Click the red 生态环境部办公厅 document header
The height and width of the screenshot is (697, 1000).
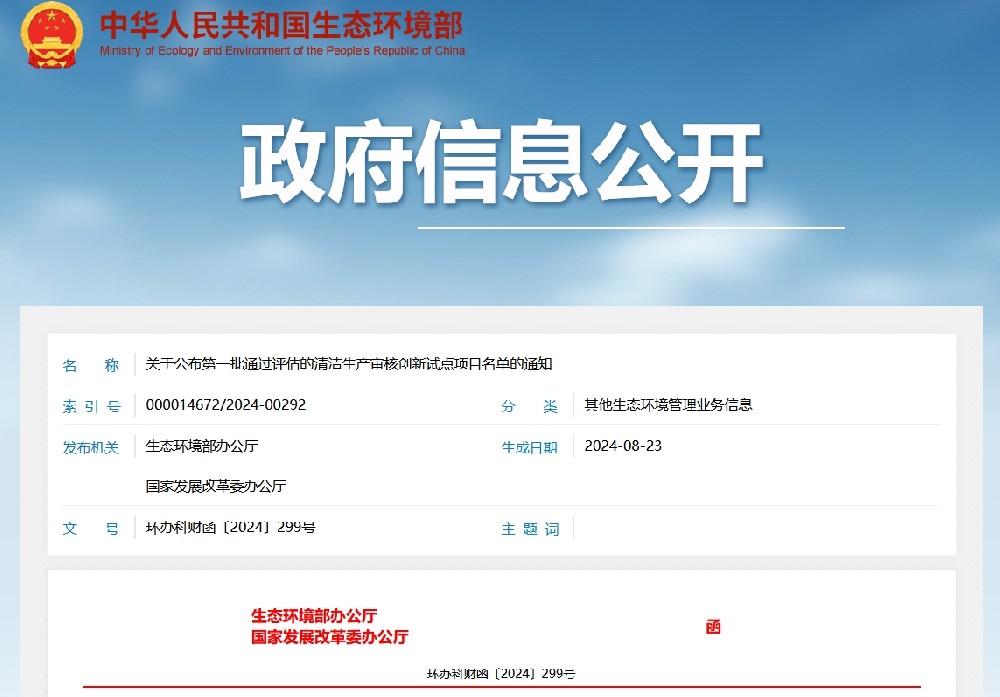click(x=313, y=616)
